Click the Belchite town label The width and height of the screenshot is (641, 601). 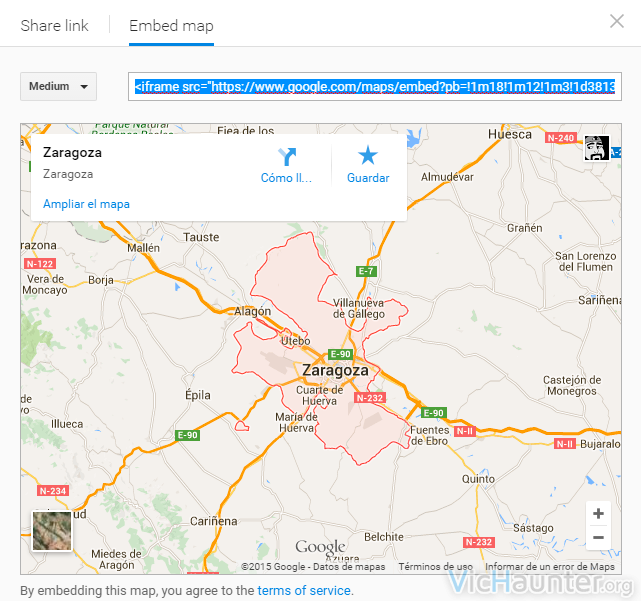pos(384,537)
